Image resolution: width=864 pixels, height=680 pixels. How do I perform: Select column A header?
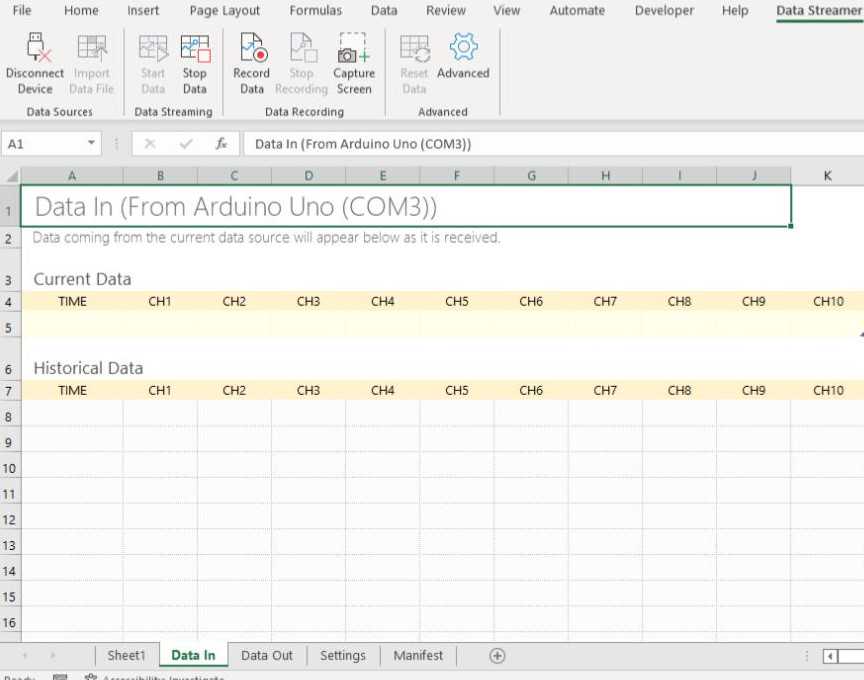72,176
